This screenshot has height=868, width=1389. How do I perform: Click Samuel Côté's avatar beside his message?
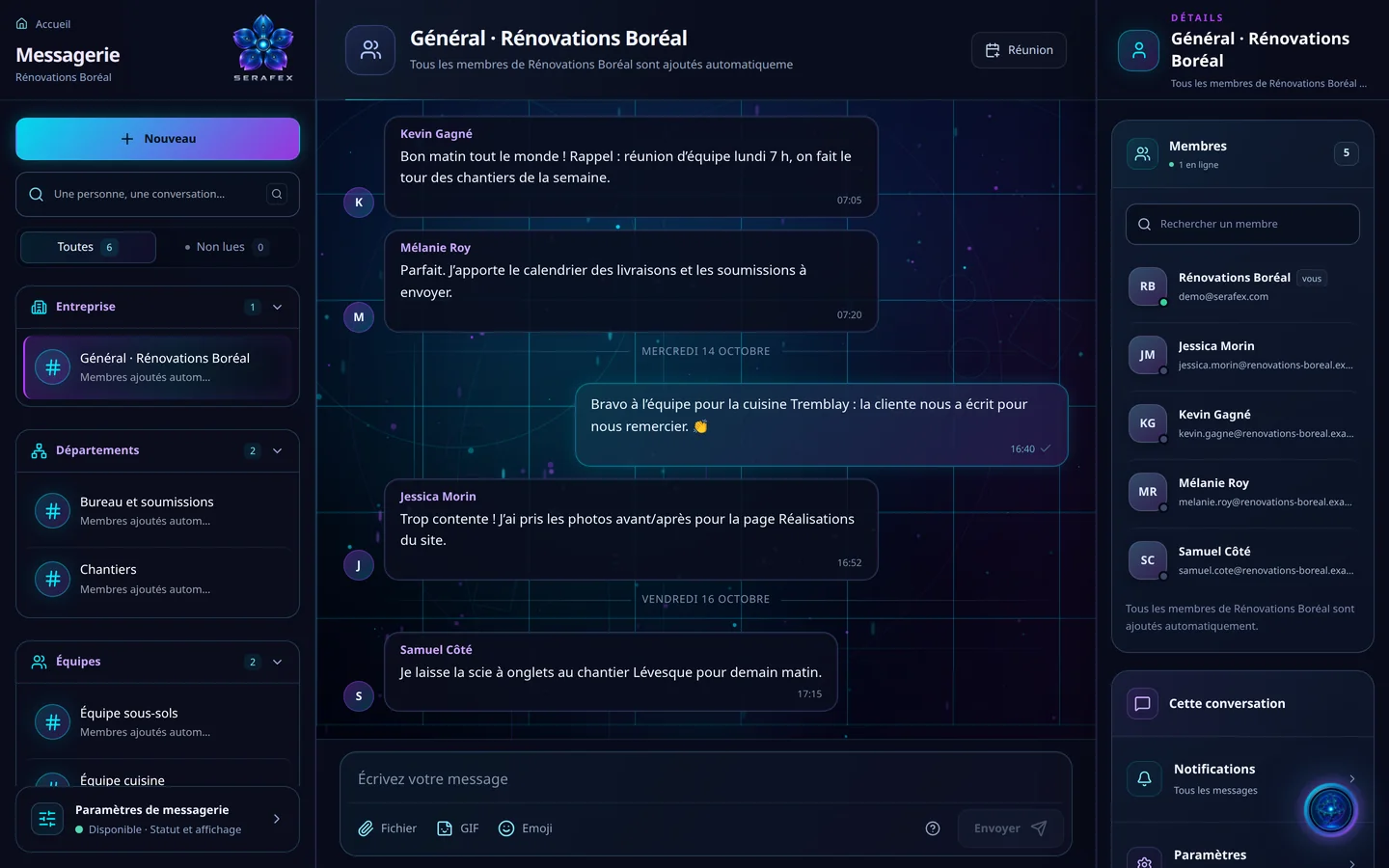coord(359,696)
